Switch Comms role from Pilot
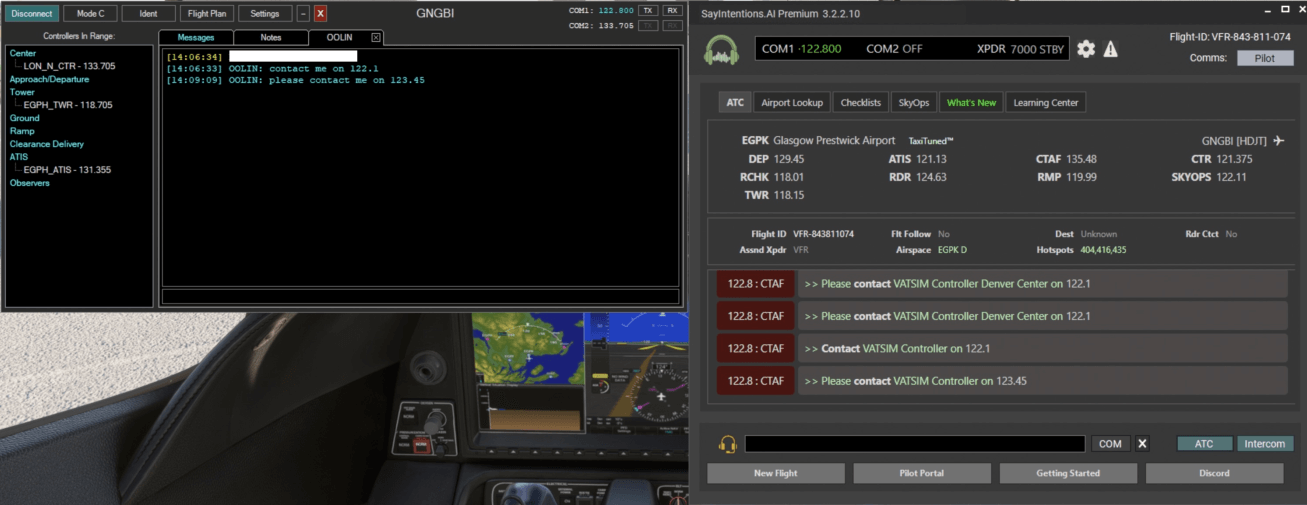The image size is (1307, 505). click(1265, 58)
